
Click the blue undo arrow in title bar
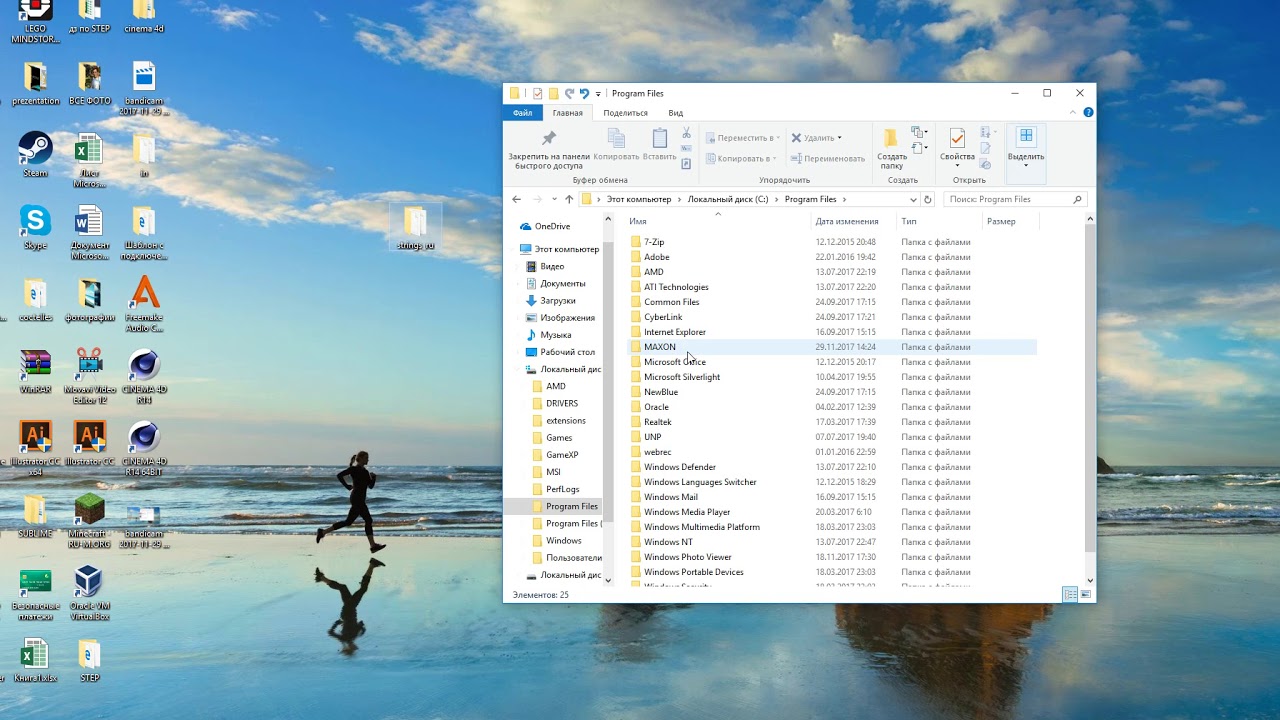point(584,93)
